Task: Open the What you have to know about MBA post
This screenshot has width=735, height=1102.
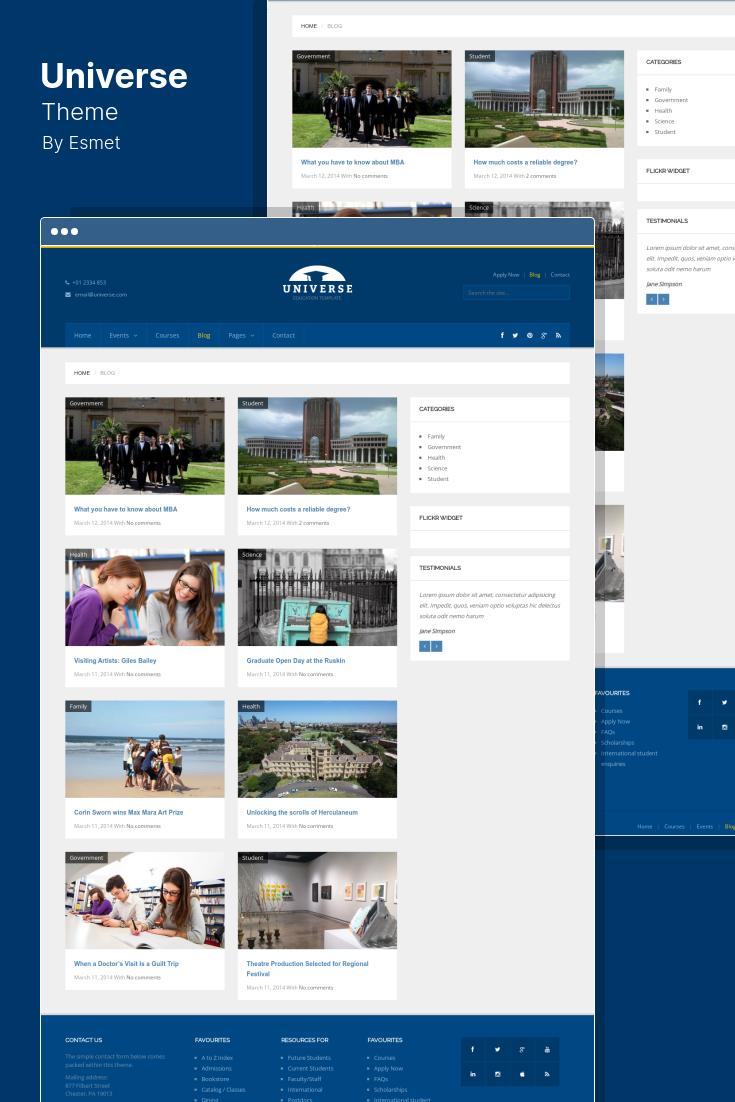Action: tap(126, 509)
